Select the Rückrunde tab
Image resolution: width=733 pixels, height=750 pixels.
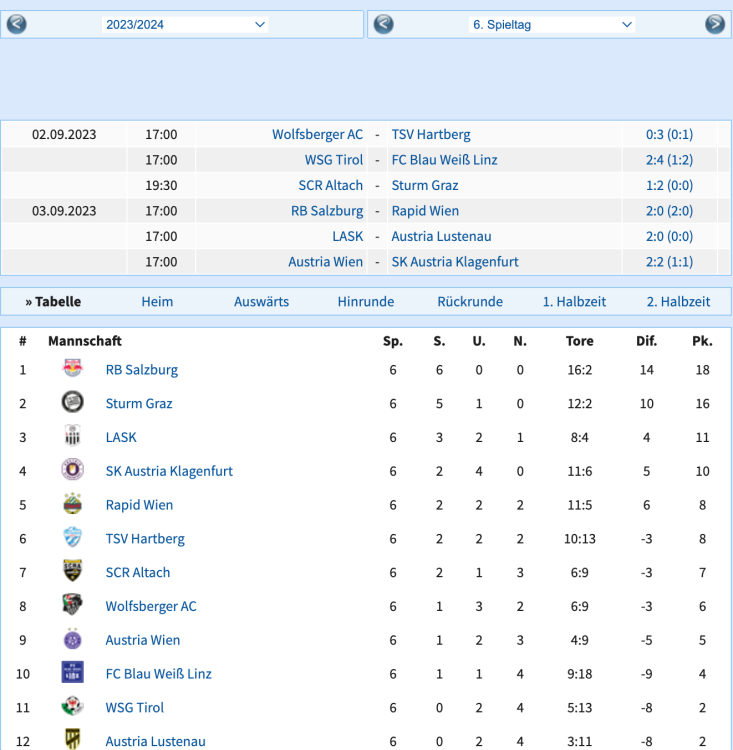tap(470, 301)
